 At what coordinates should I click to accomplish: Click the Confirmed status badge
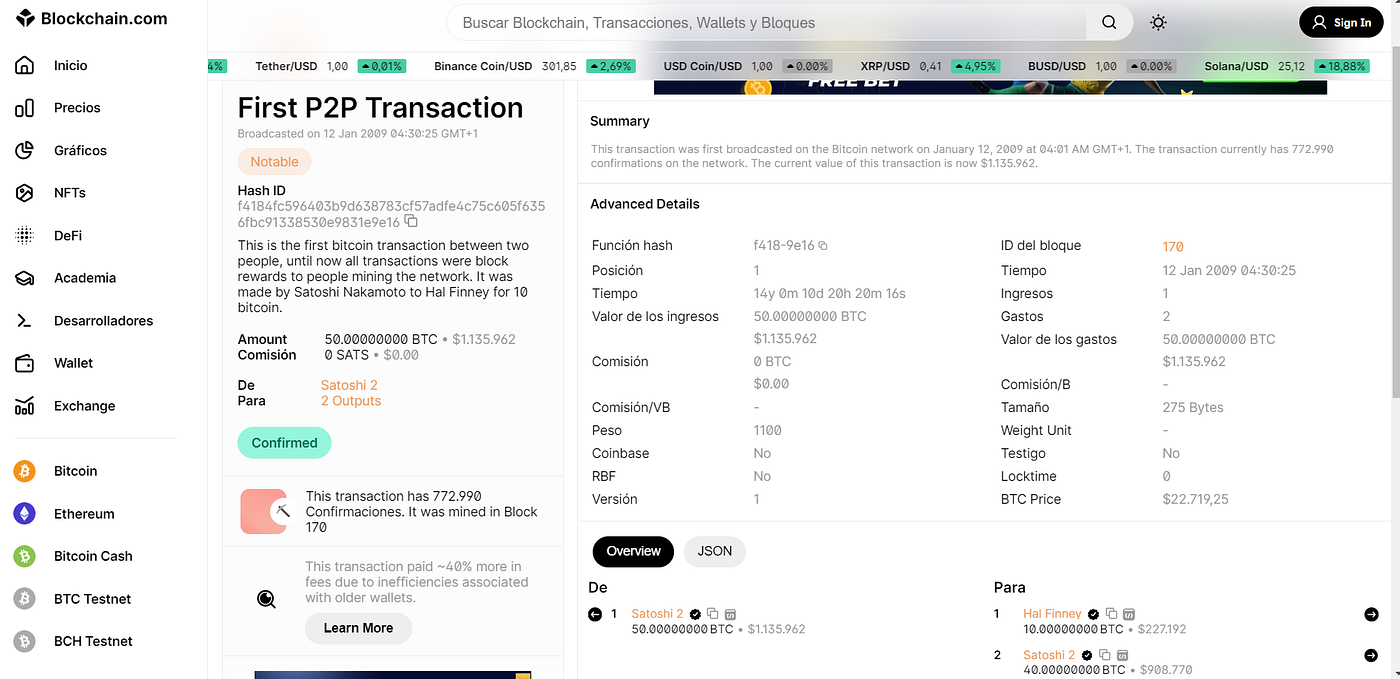(x=284, y=443)
